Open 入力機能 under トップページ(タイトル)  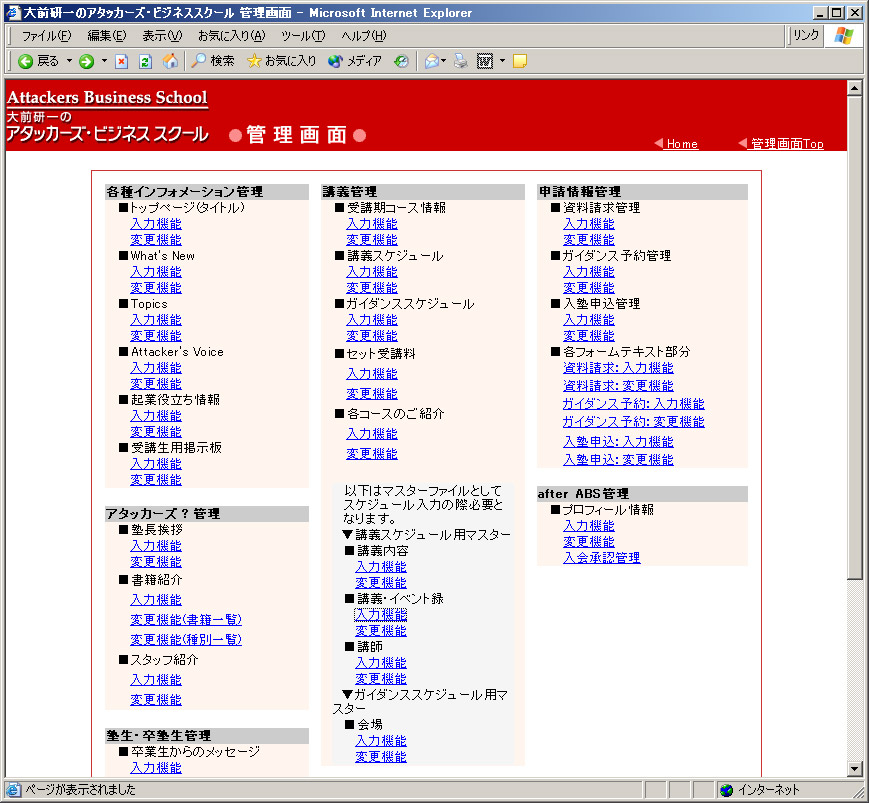(156, 224)
